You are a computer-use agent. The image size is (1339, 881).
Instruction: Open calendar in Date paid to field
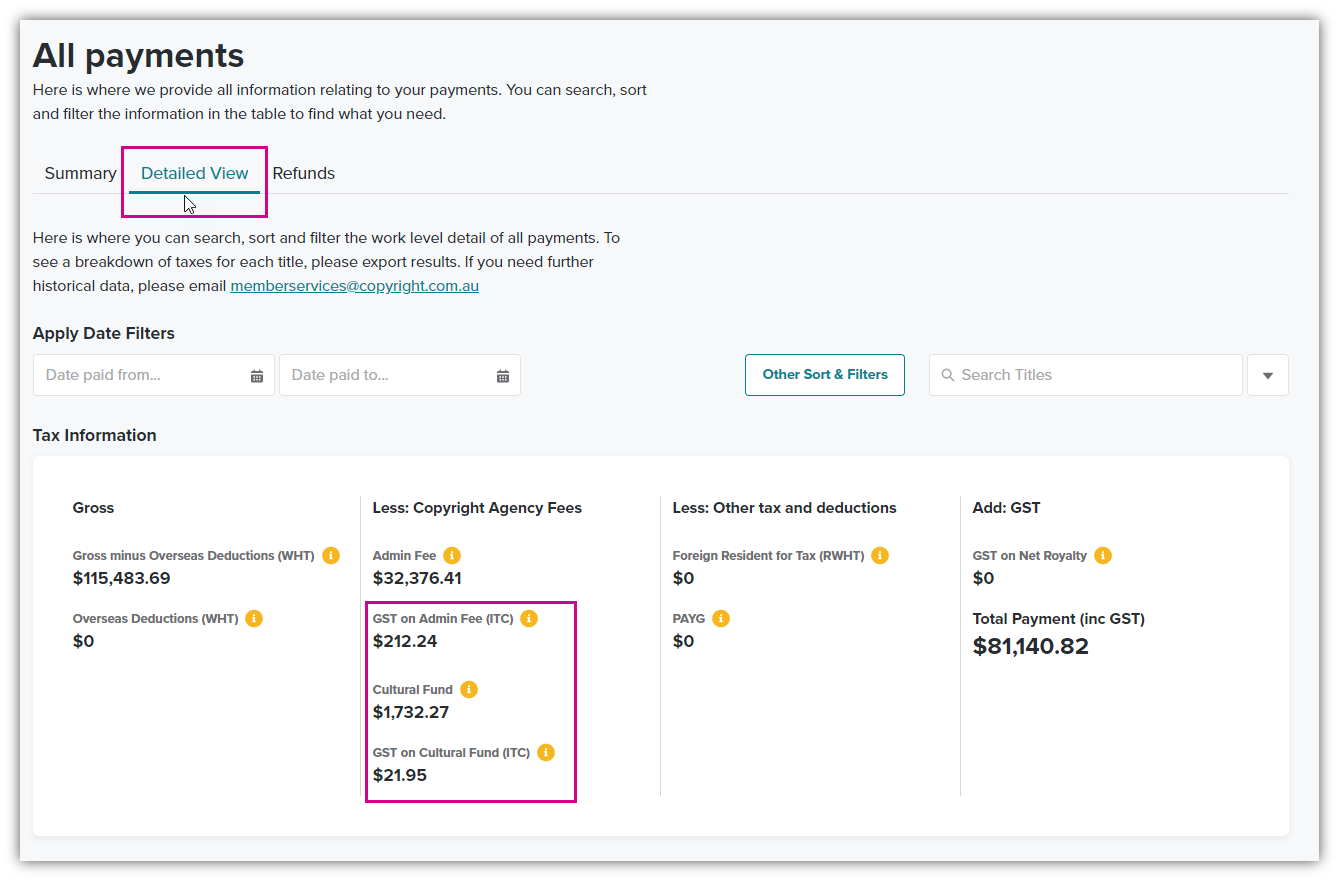click(503, 376)
